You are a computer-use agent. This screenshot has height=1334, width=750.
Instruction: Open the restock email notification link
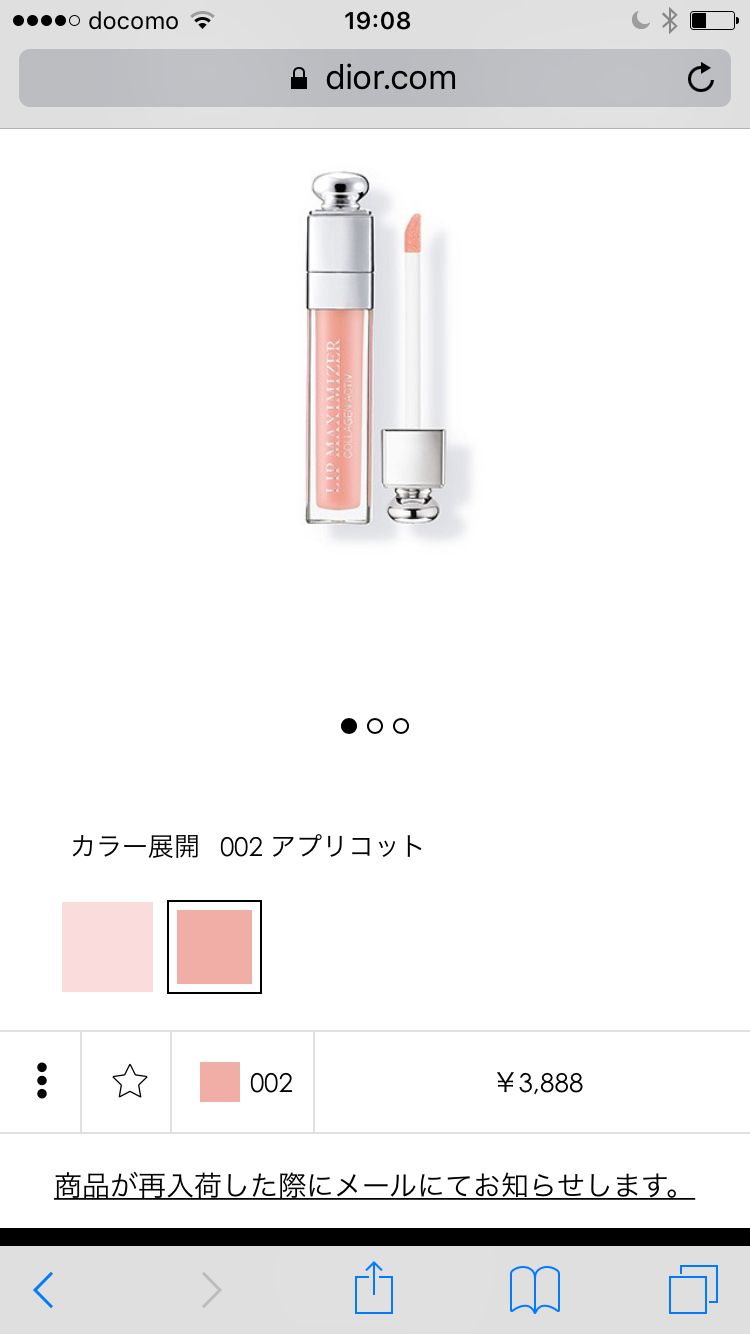pos(374,1186)
